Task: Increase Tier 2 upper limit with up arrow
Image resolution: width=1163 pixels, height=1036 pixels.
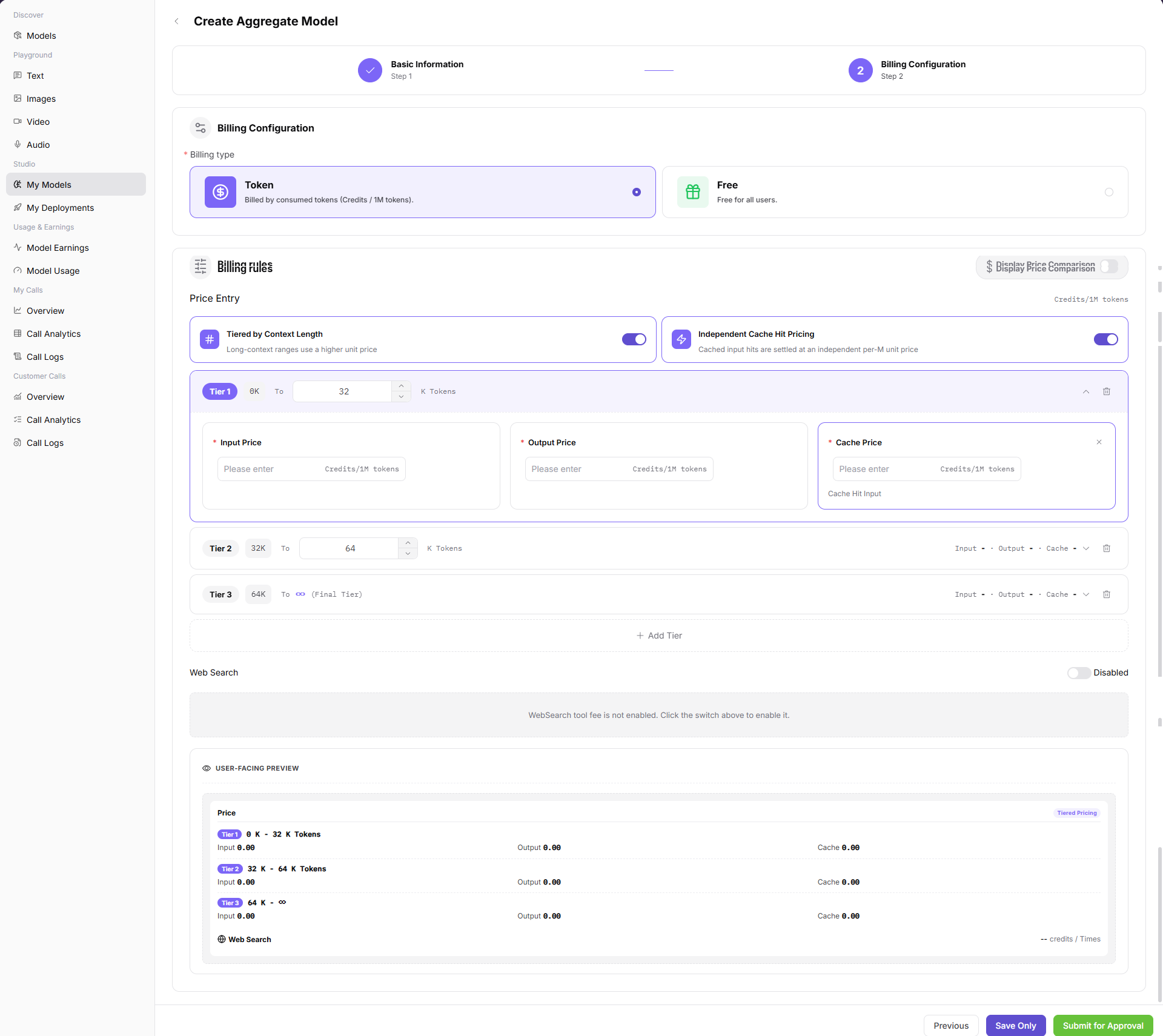Action: click(x=408, y=543)
